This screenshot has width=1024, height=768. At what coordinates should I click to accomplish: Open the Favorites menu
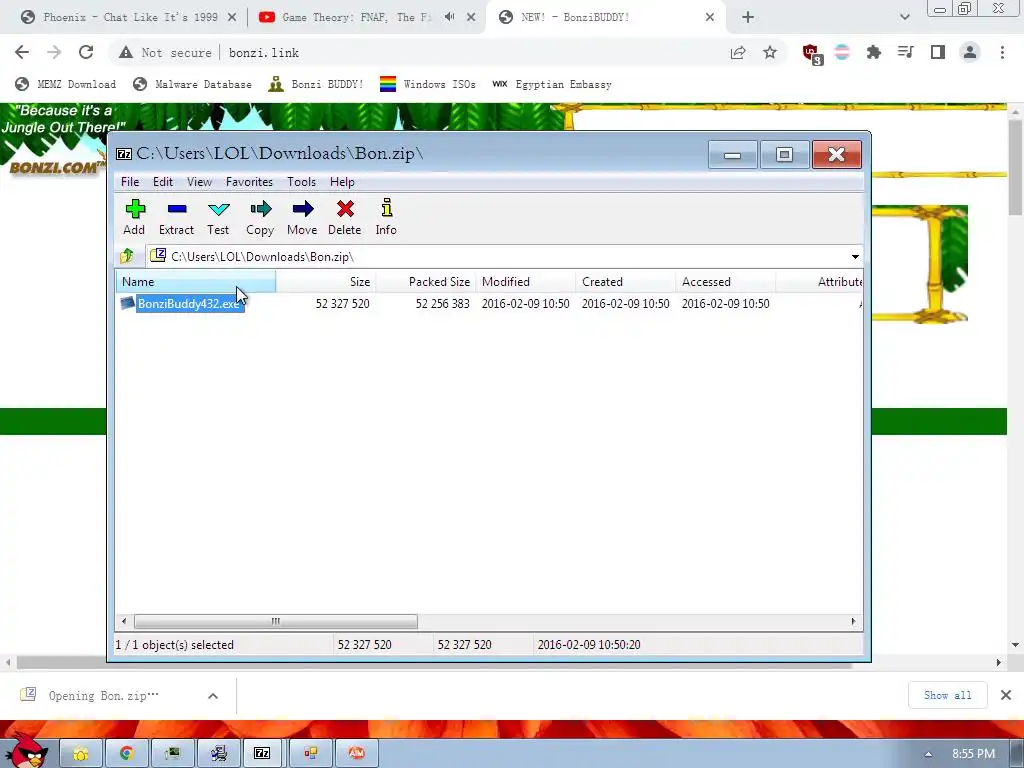coord(249,182)
